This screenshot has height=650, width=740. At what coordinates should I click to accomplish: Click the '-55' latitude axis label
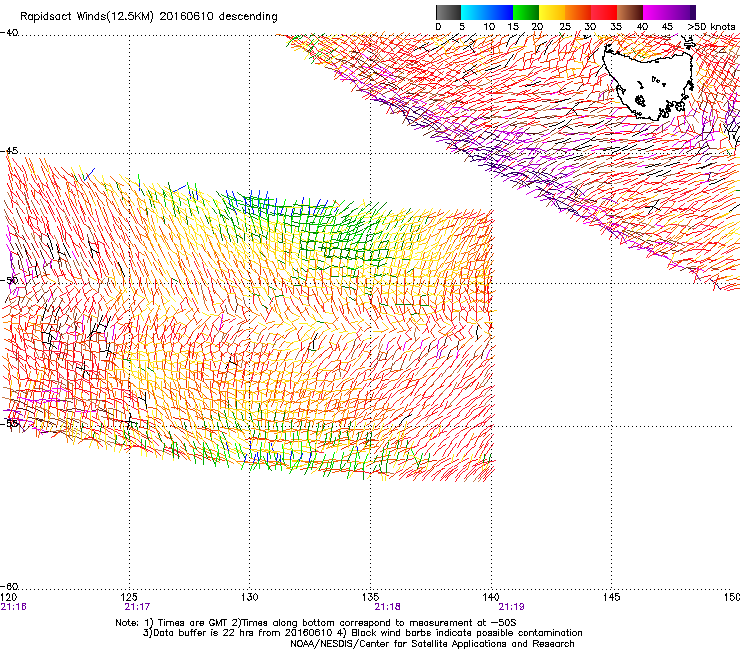point(9,423)
